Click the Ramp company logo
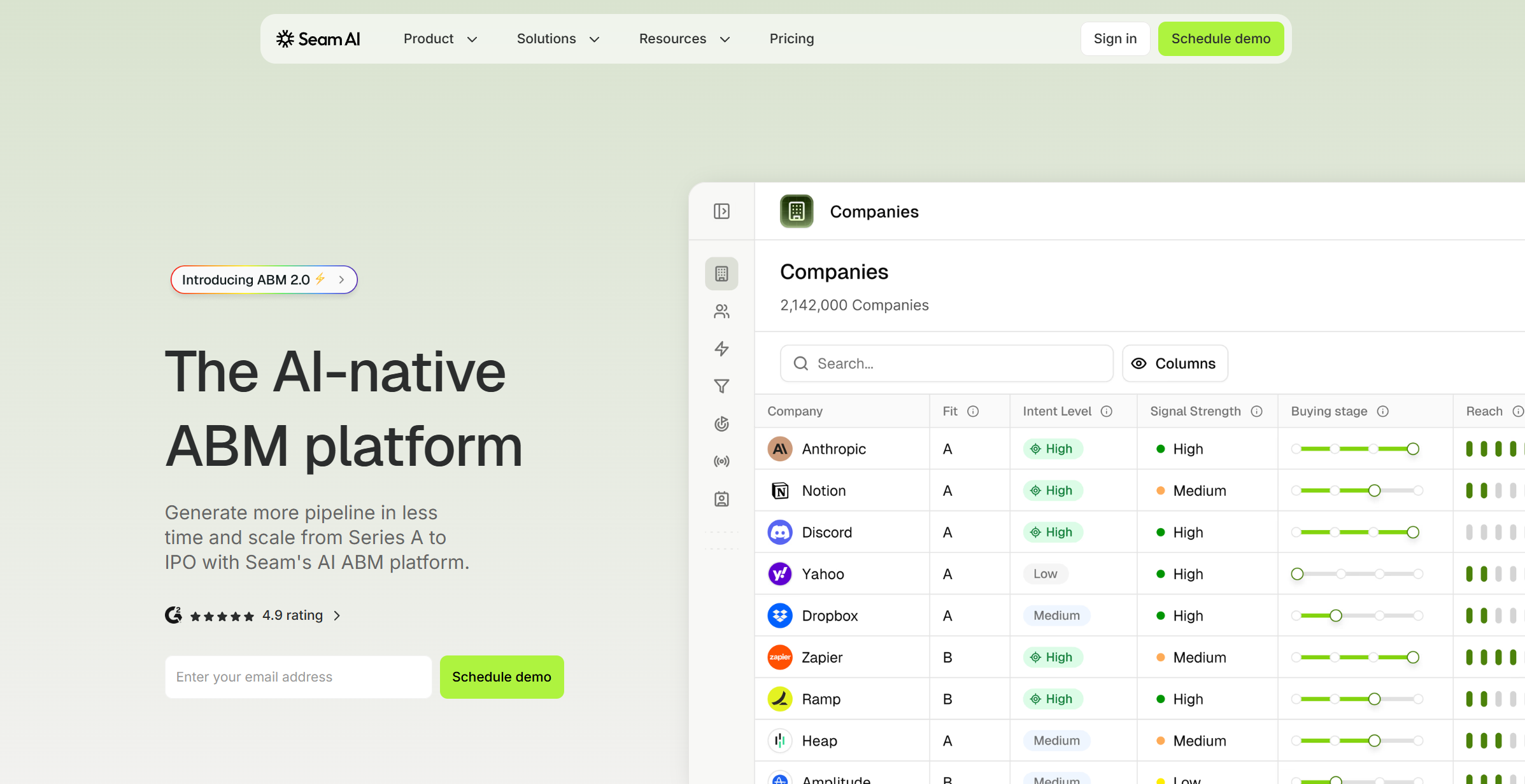The height and width of the screenshot is (784, 1525). 780,699
